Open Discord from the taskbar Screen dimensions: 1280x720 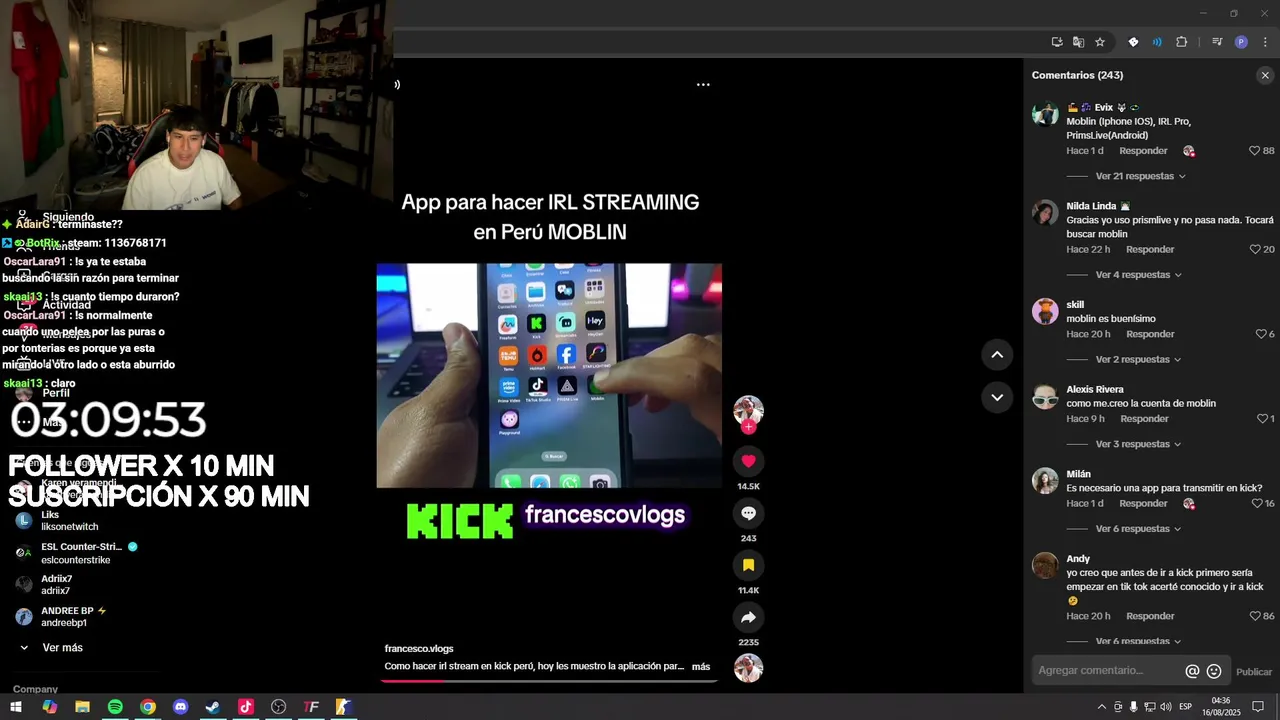click(x=180, y=707)
